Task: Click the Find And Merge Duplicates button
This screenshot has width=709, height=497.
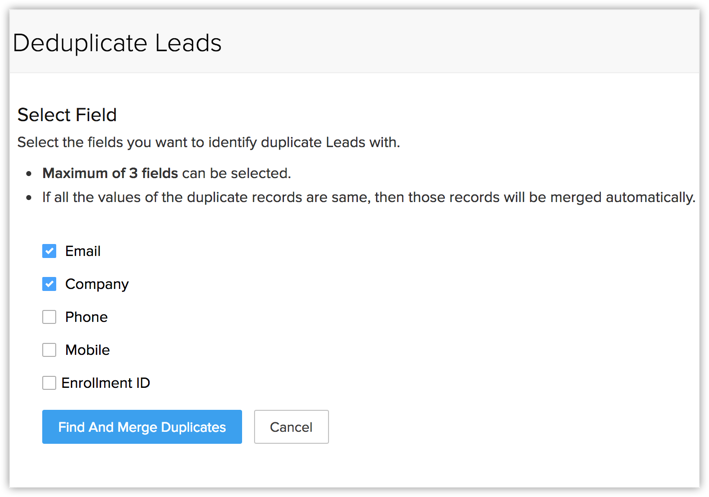Action: [142, 427]
